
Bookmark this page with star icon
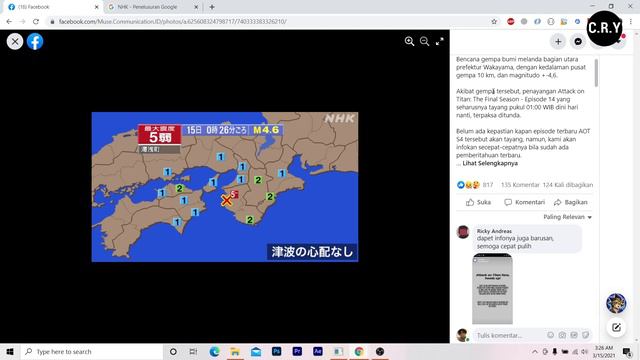coord(494,21)
